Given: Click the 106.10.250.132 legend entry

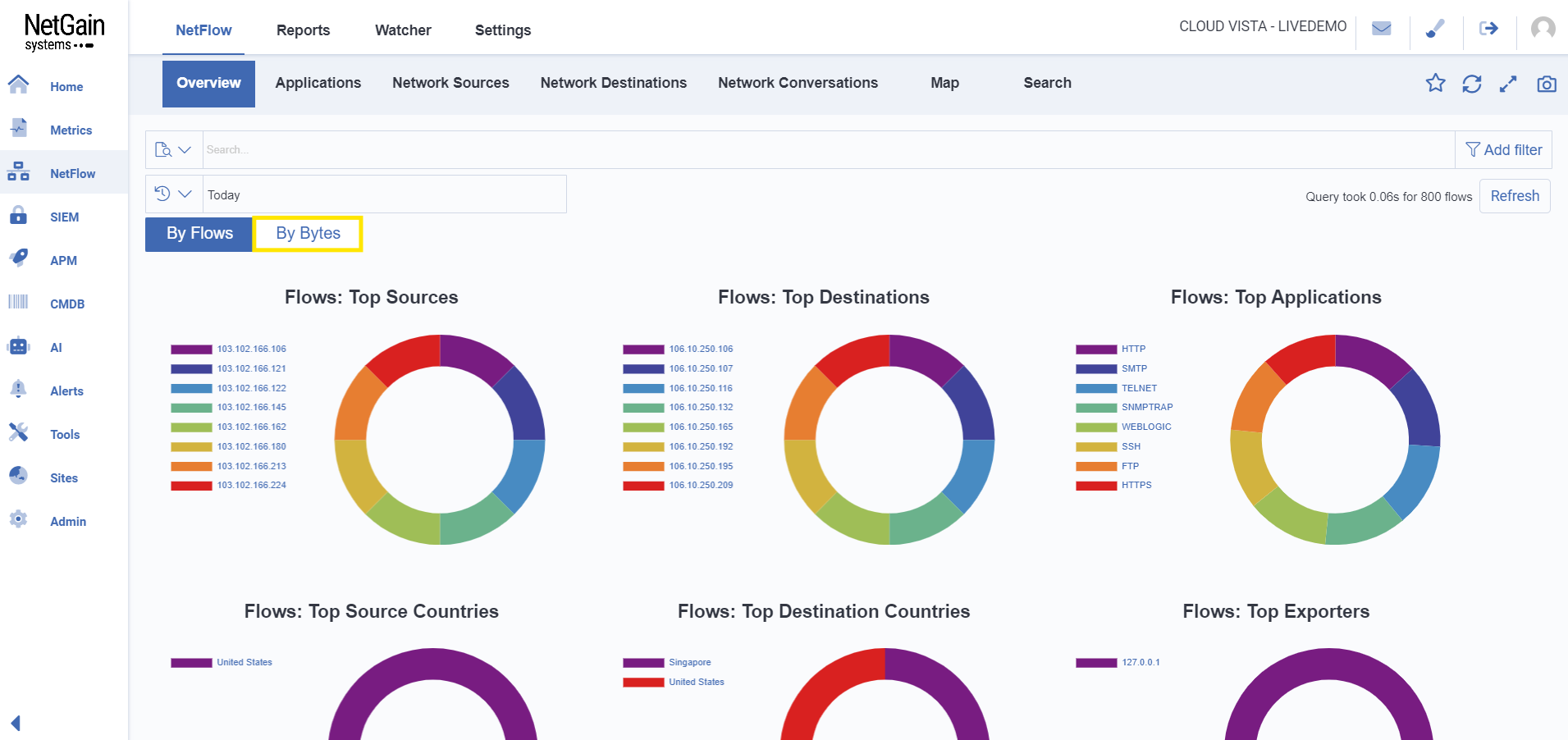Looking at the screenshot, I should point(701,408).
